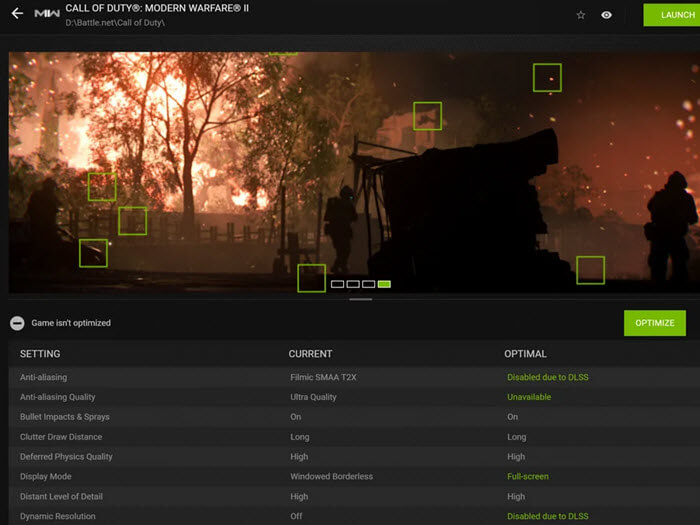Screen dimensions: 700x525
Task: Select the Anti-aliasing Quality row
Action: 354,397
